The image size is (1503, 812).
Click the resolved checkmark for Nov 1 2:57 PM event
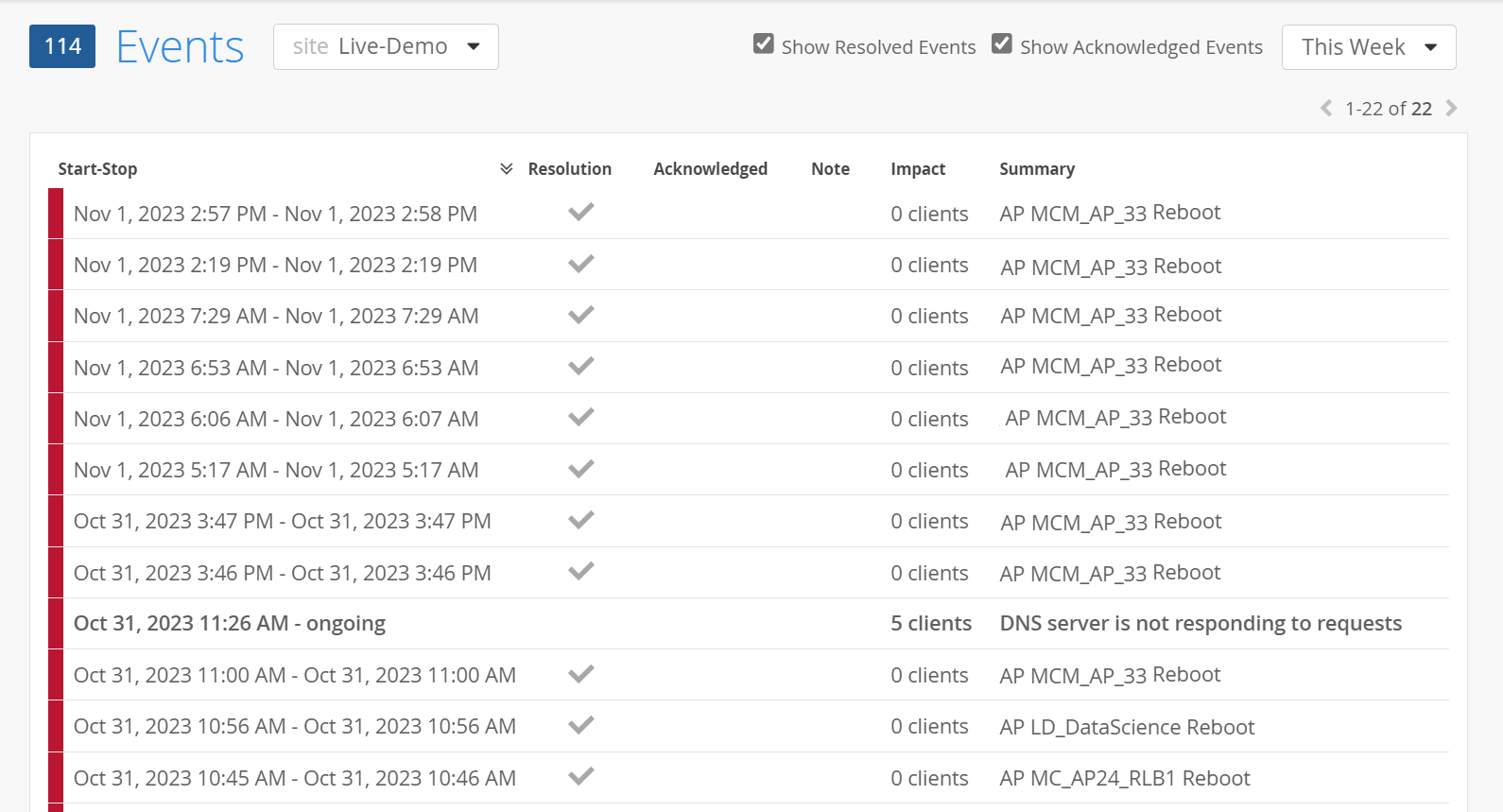click(x=580, y=212)
